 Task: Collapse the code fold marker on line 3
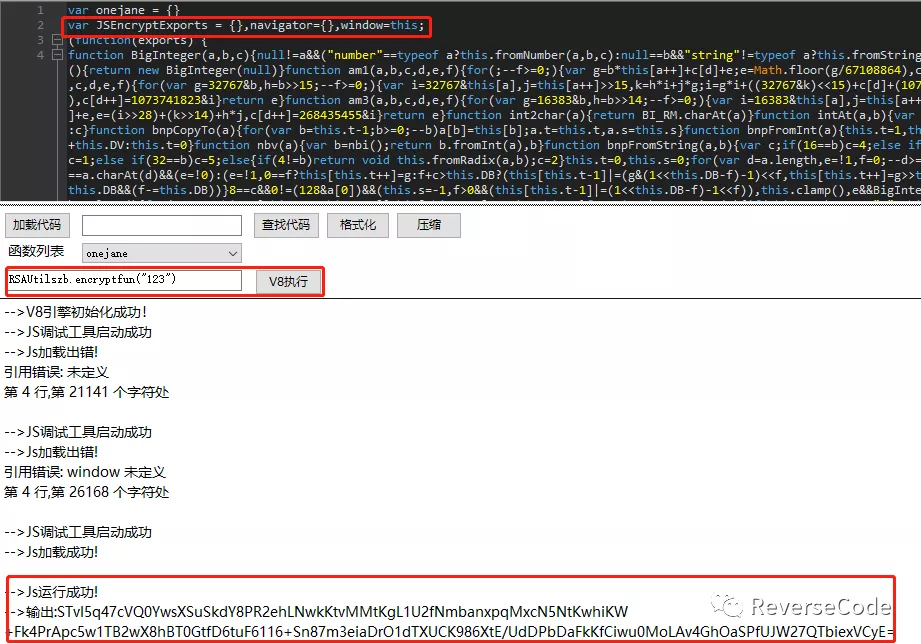coord(58,40)
